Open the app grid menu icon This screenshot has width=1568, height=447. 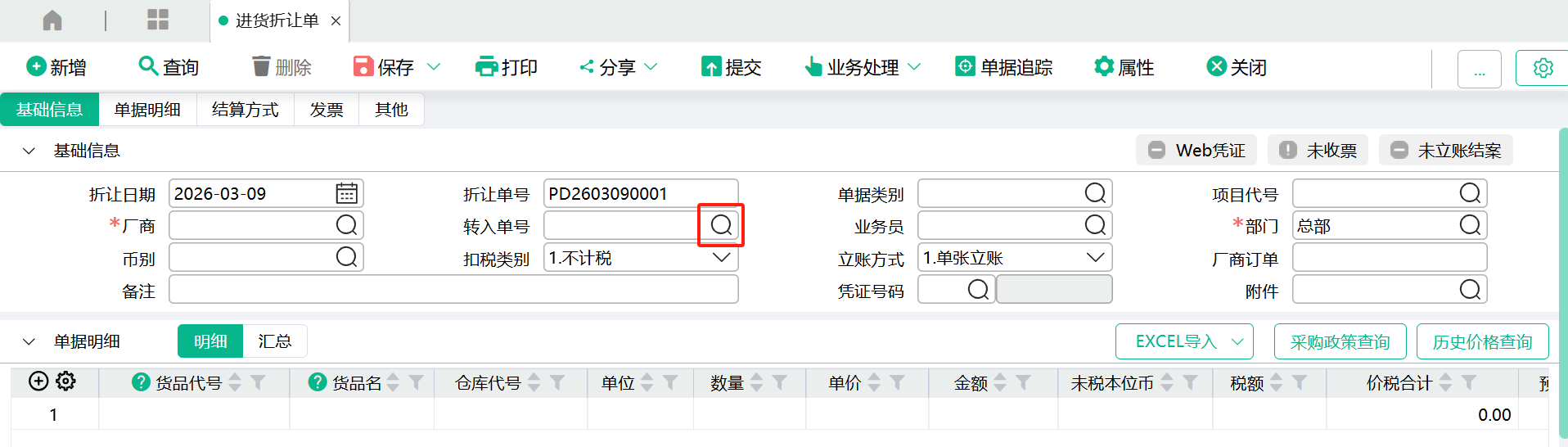point(157,20)
